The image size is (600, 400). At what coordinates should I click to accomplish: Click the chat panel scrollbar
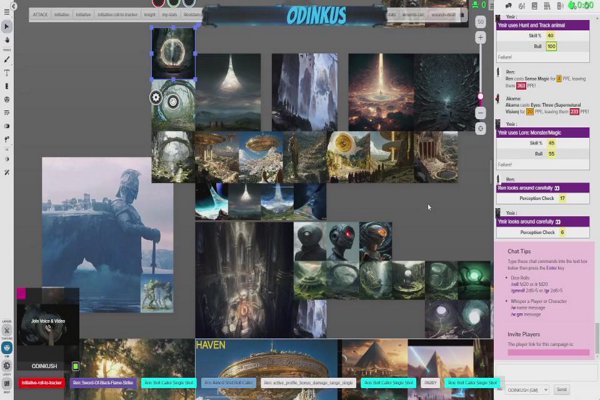pyautogui.click(x=597, y=341)
